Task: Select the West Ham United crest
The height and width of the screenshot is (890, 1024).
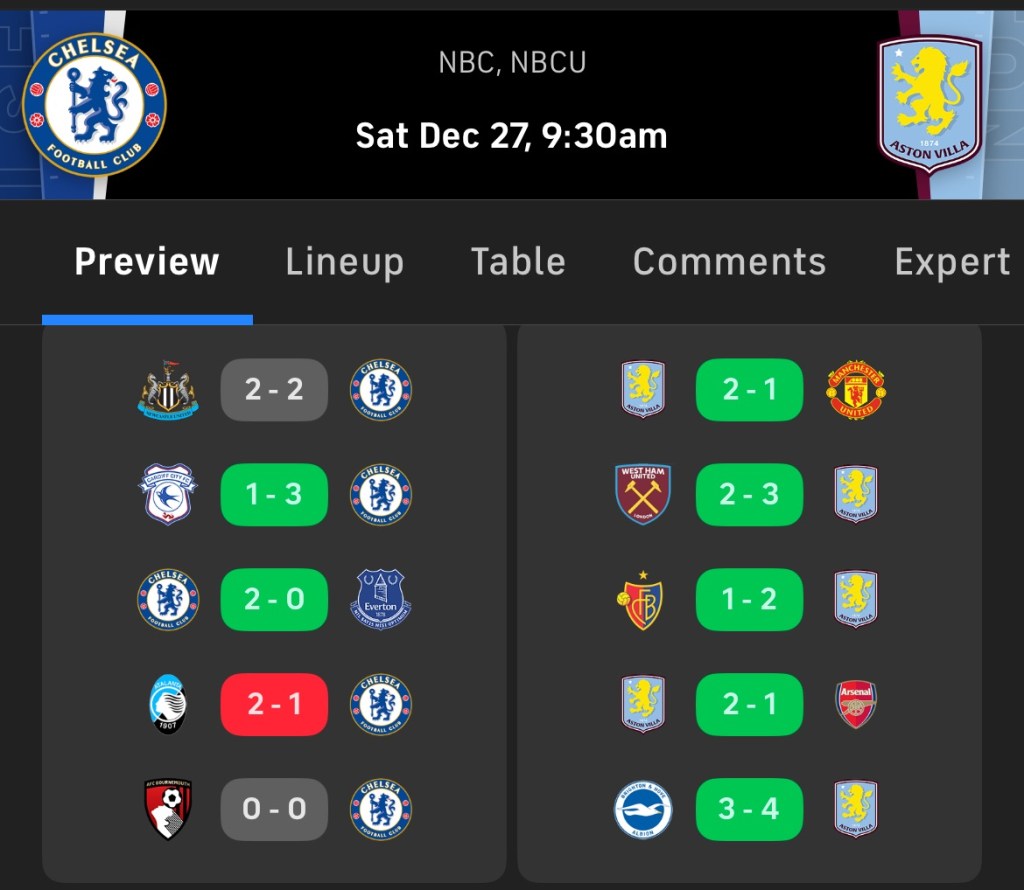Action: [x=643, y=494]
